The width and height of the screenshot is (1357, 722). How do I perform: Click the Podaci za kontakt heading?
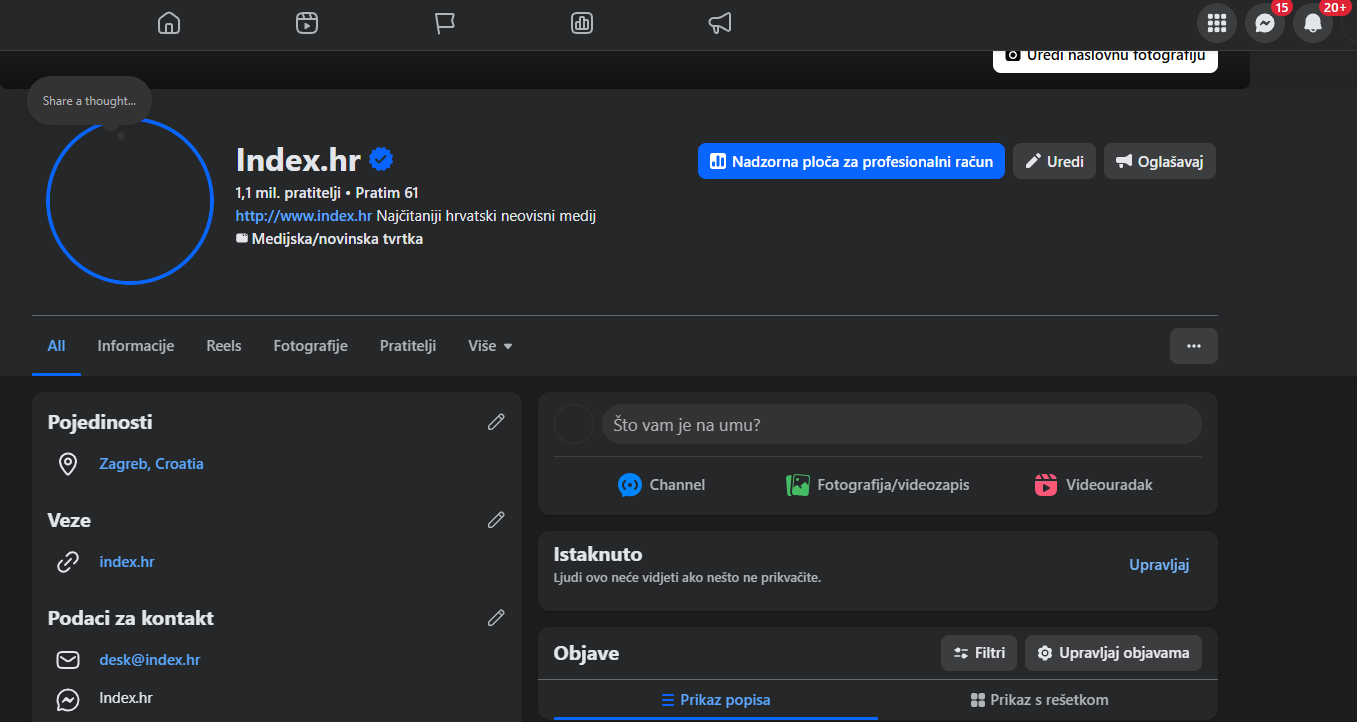(131, 618)
